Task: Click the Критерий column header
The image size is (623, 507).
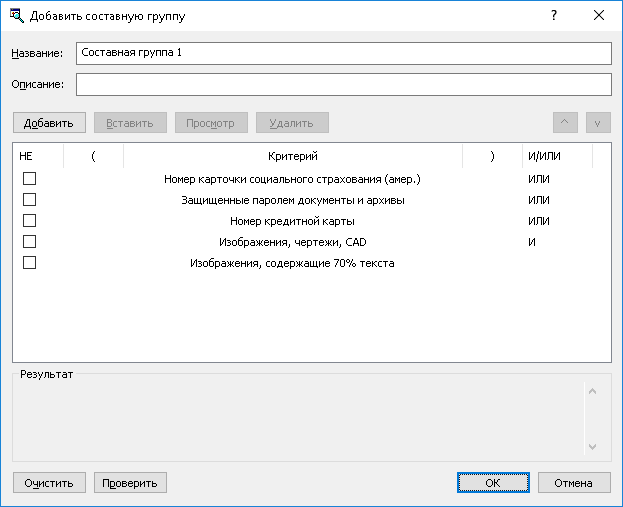Action: coord(292,156)
